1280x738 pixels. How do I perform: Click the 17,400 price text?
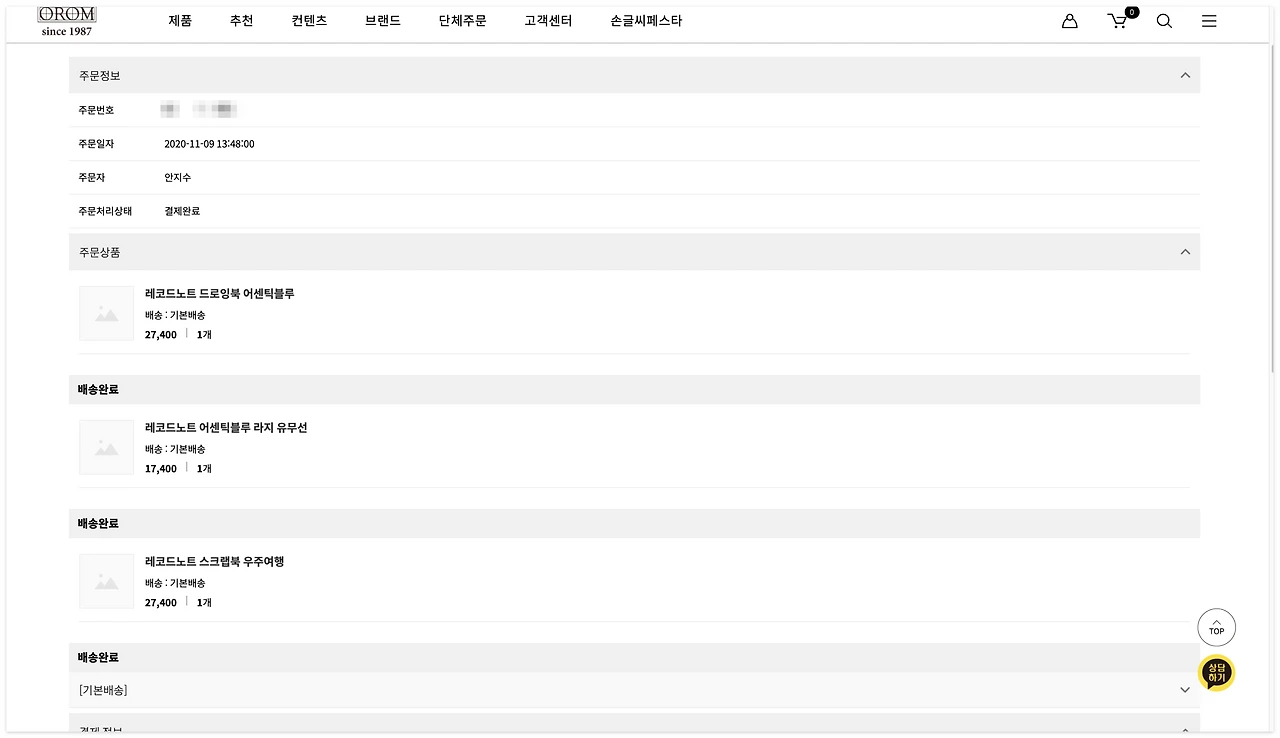(x=161, y=469)
